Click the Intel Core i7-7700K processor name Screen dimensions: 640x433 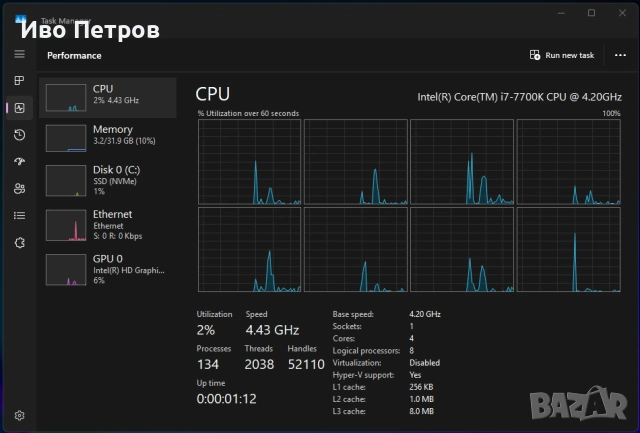[x=519, y=97]
